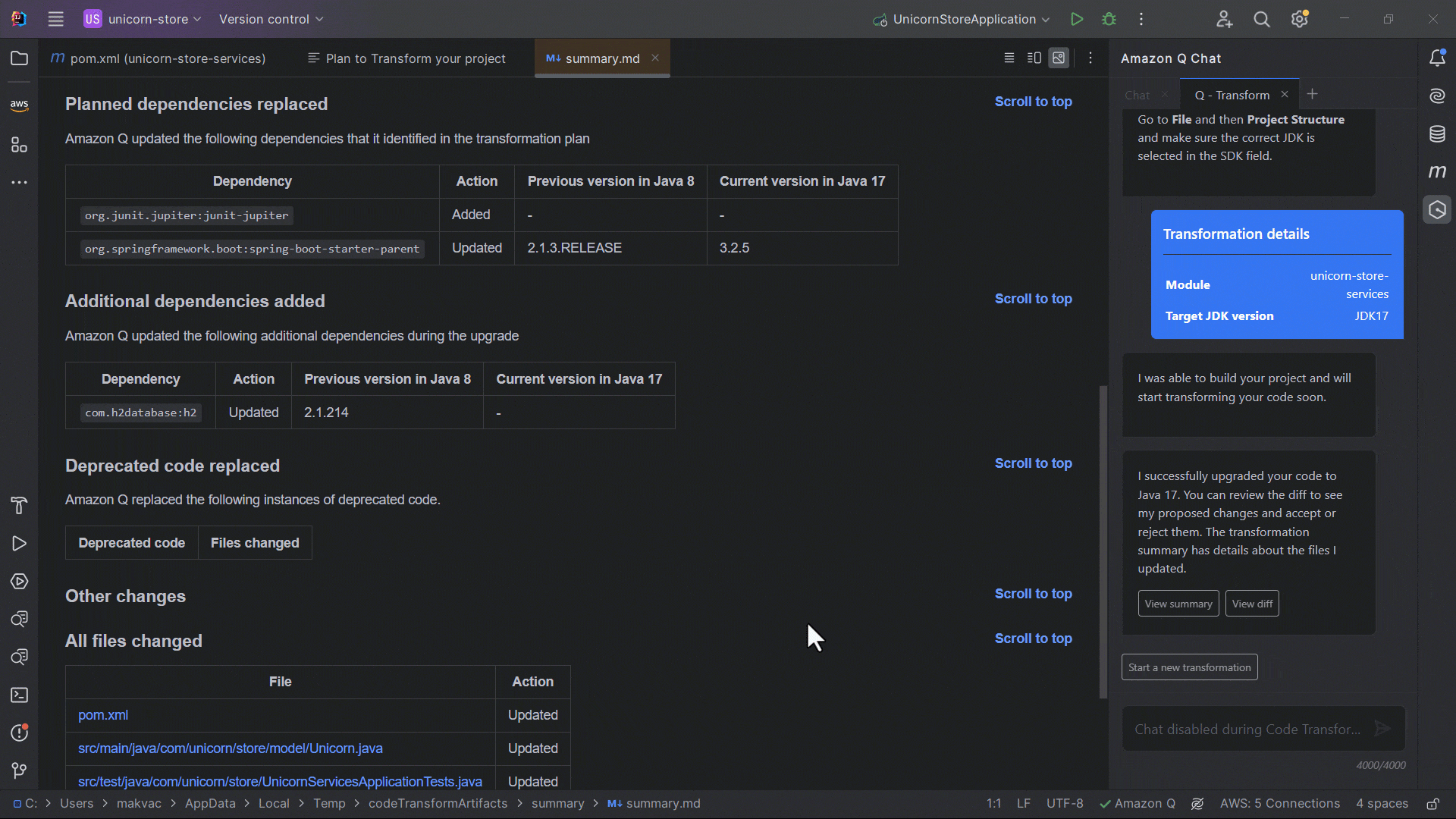Open the Services tool window
Viewport: 1456px width, 819px height.
coord(19,582)
